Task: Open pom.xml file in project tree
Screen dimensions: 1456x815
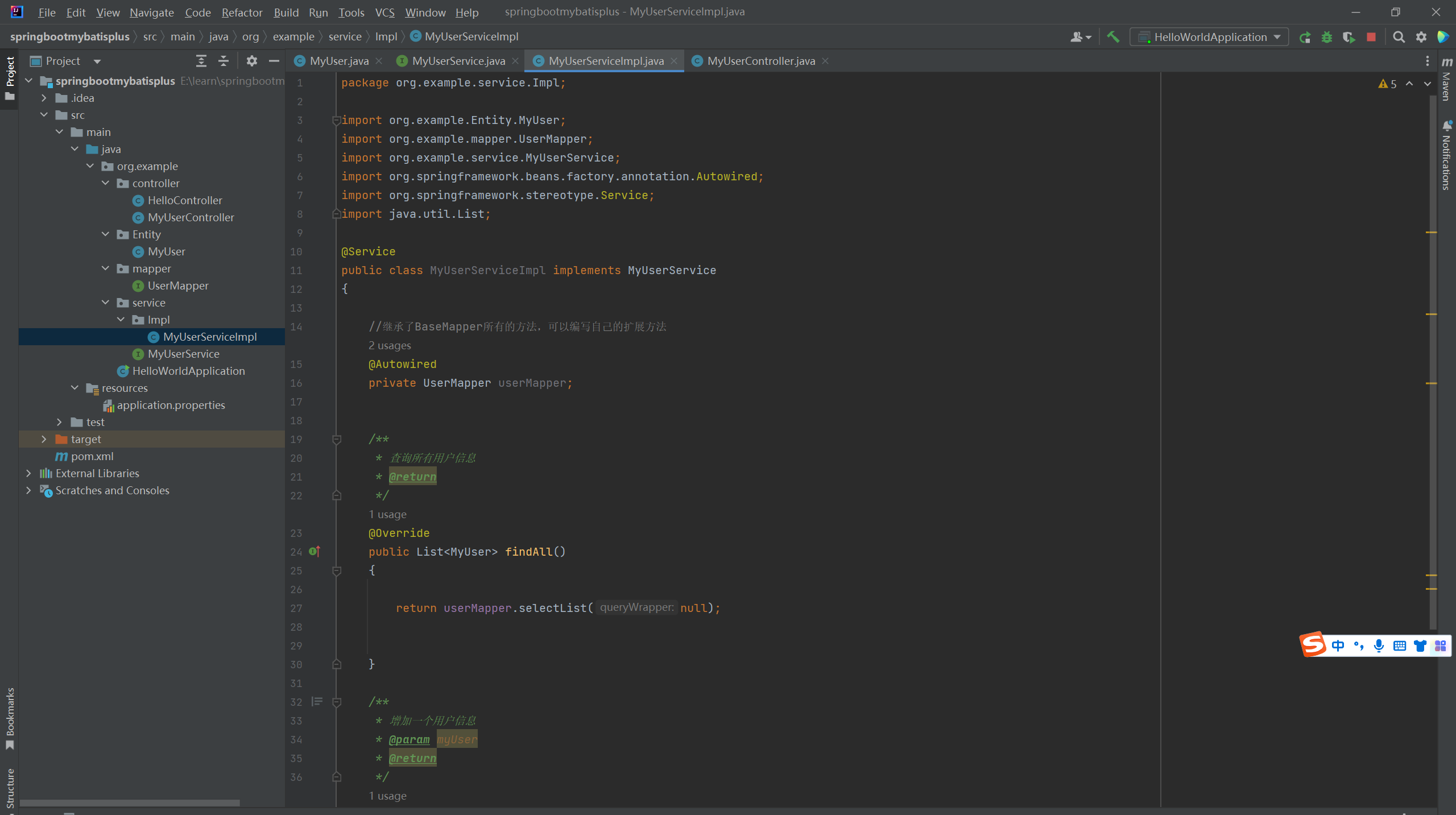Action: 92,456
